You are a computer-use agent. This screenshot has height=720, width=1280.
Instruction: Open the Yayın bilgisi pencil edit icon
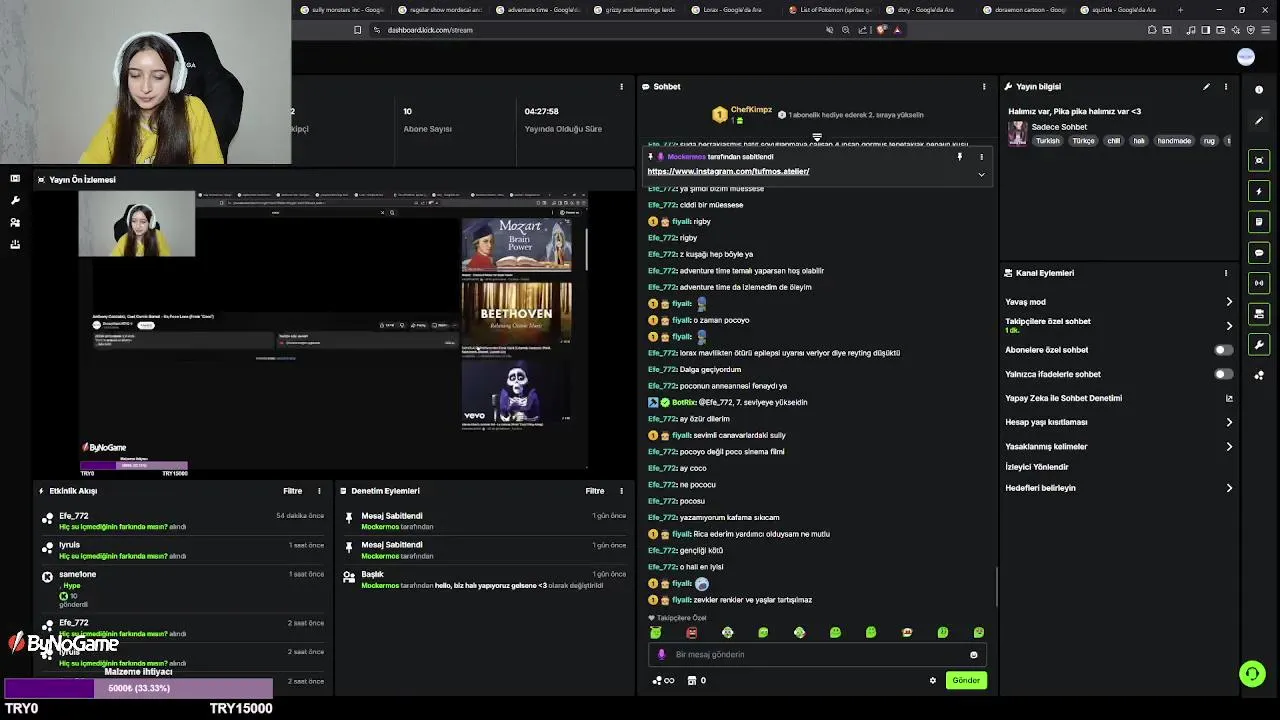1206,87
